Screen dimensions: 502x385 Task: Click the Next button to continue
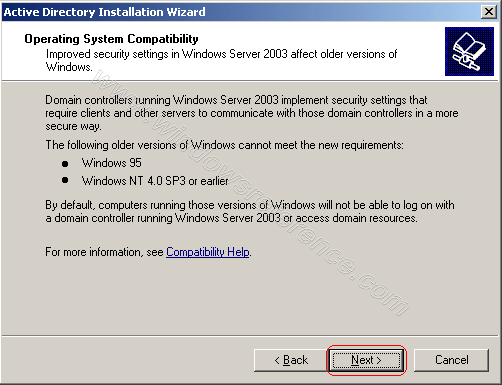[x=366, y=360]
